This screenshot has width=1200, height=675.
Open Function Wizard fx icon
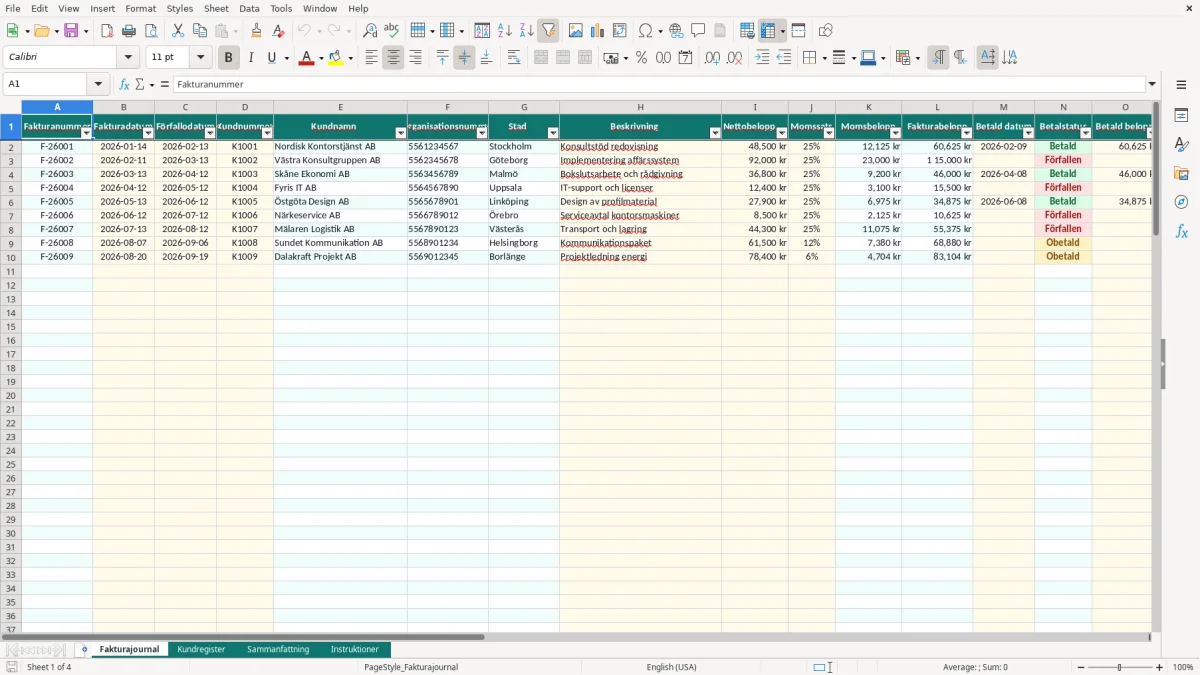pos(124,84)
